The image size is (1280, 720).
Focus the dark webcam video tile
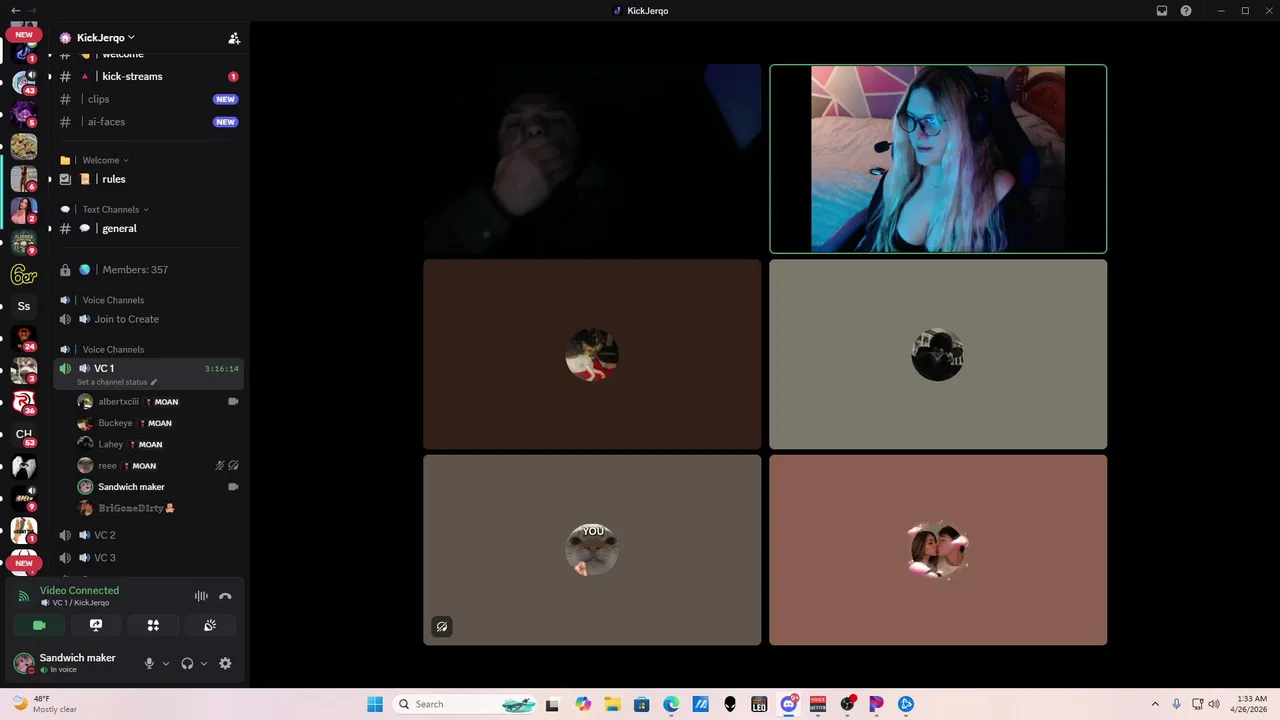pos(592,159)
